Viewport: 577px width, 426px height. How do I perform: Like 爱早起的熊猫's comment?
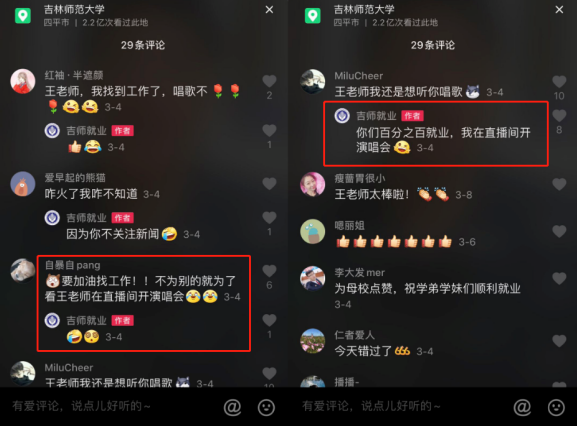[x=269, y=184]
